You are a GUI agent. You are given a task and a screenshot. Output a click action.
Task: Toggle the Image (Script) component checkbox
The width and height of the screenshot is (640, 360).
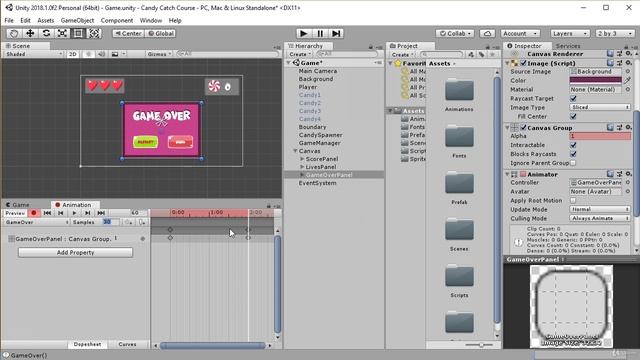(523, 63)
